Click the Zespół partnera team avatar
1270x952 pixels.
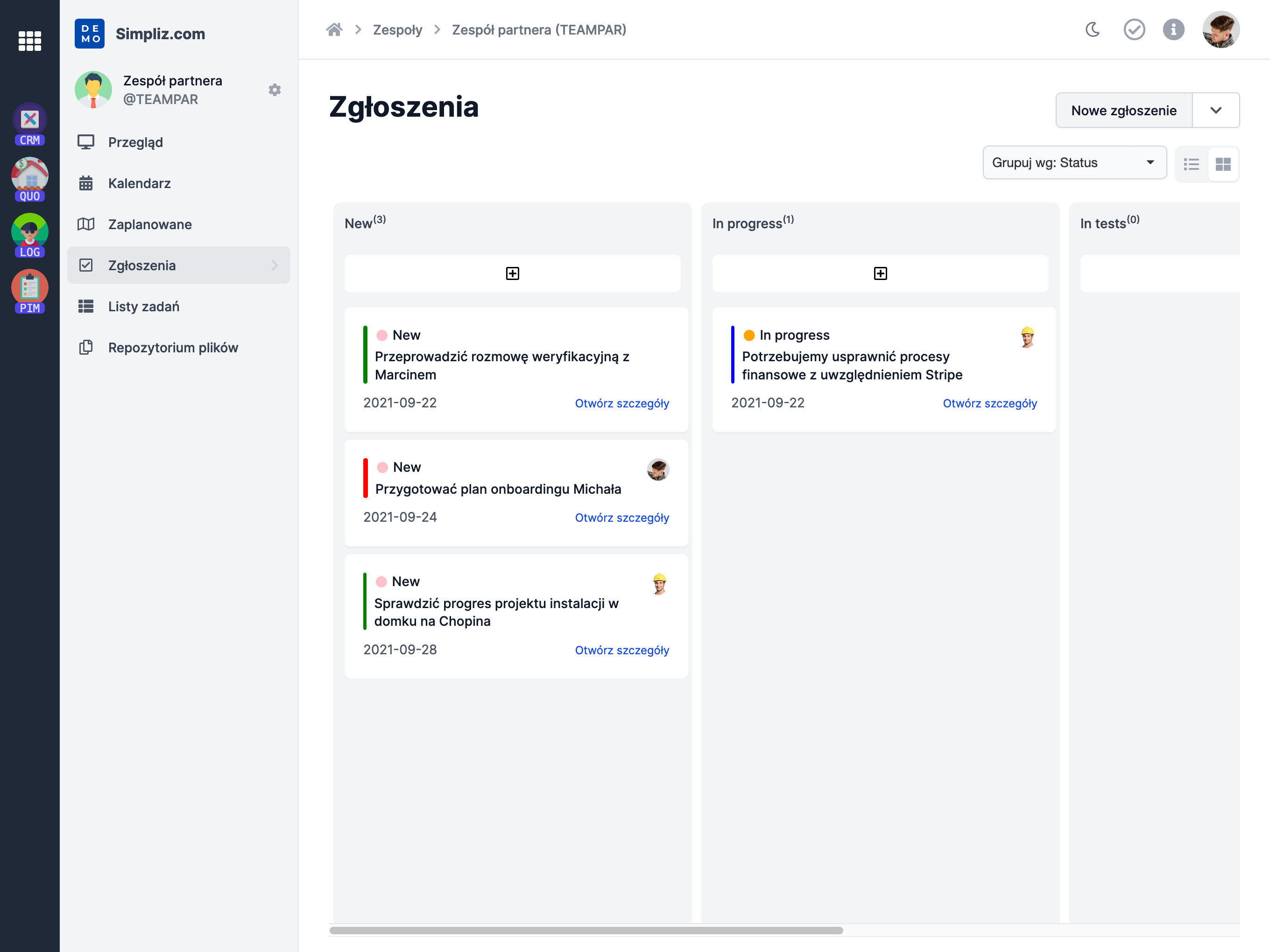tap(93, 90)
